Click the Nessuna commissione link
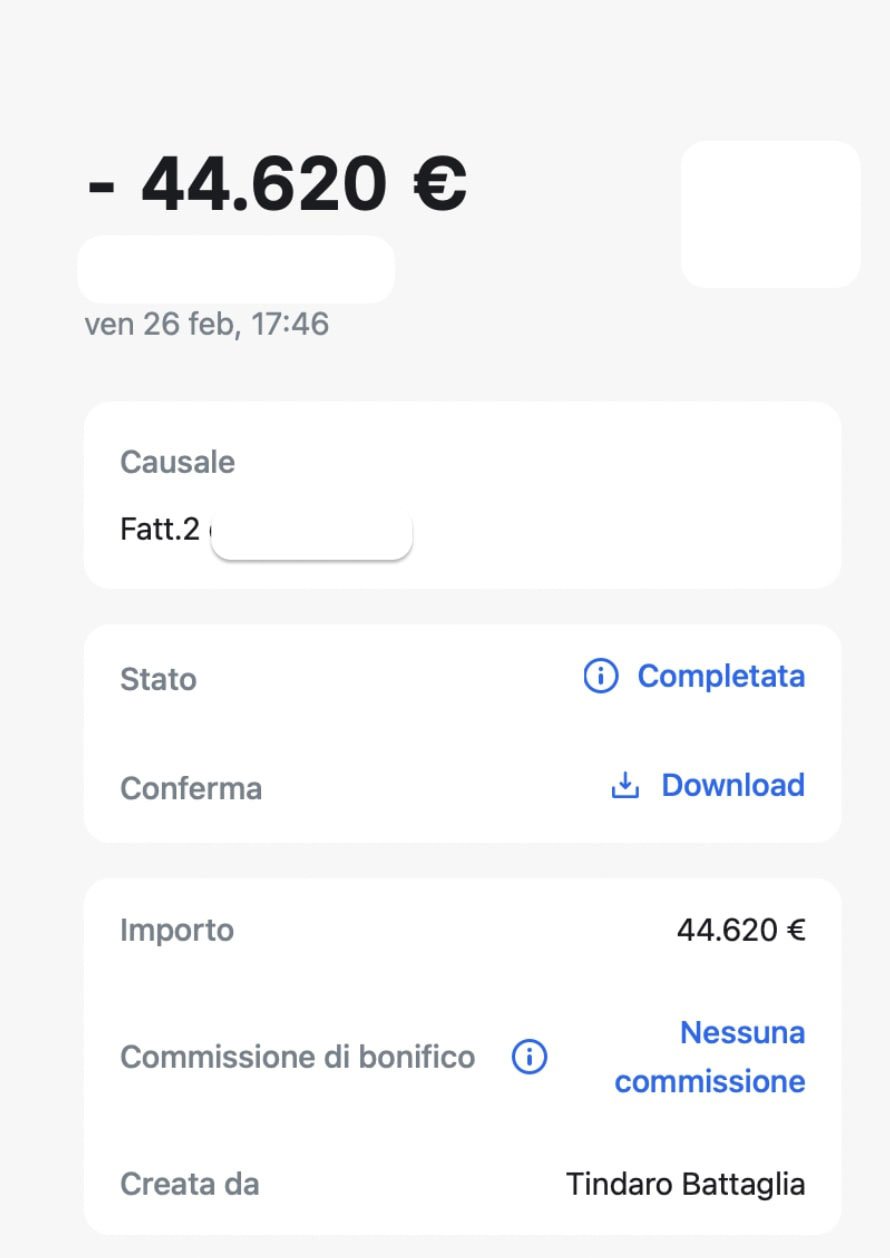The width and height of the screenshot is (890, 1258). pos(710,1057)
